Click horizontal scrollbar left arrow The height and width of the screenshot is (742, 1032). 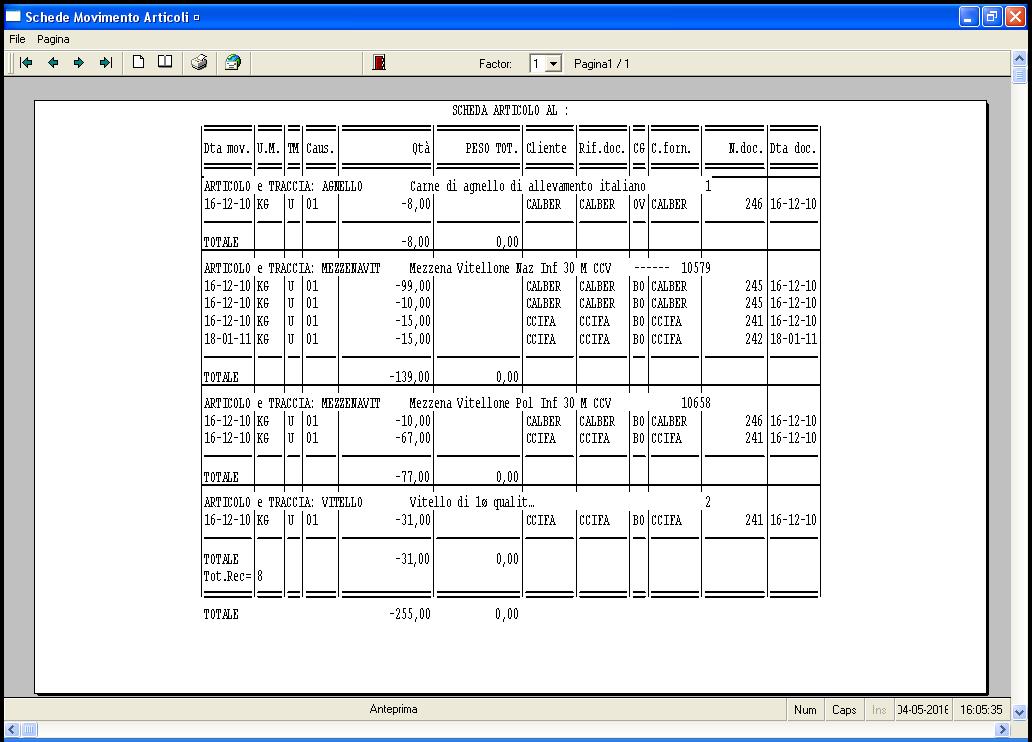coord(12,729)
